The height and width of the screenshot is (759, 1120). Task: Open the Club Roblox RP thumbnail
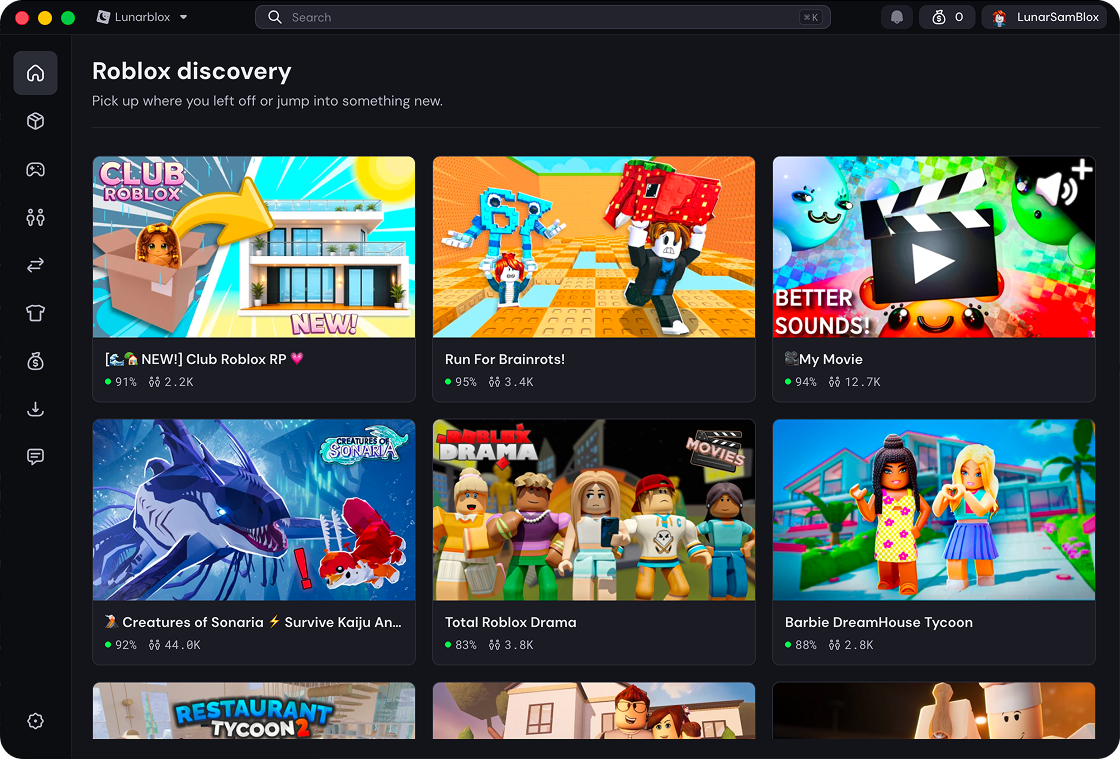point(254,247)
